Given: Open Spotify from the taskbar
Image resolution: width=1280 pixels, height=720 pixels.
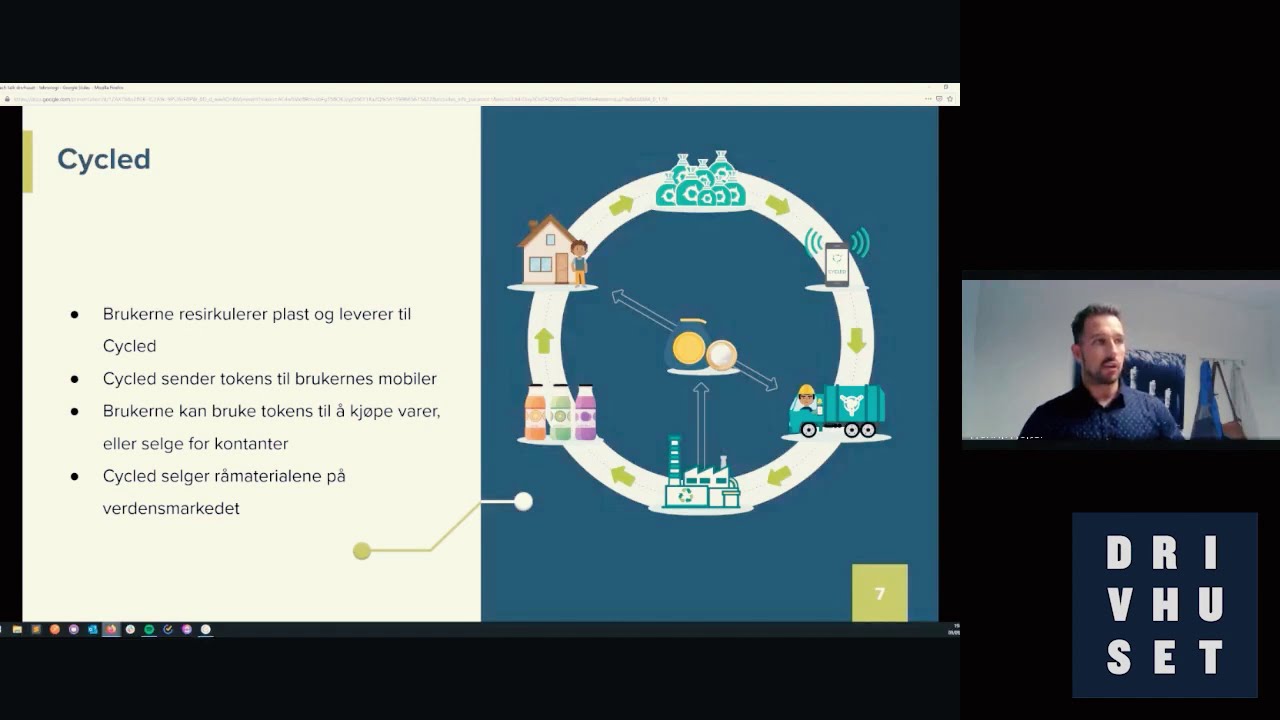Looking at the screenshot, I should tap(149, 629).
